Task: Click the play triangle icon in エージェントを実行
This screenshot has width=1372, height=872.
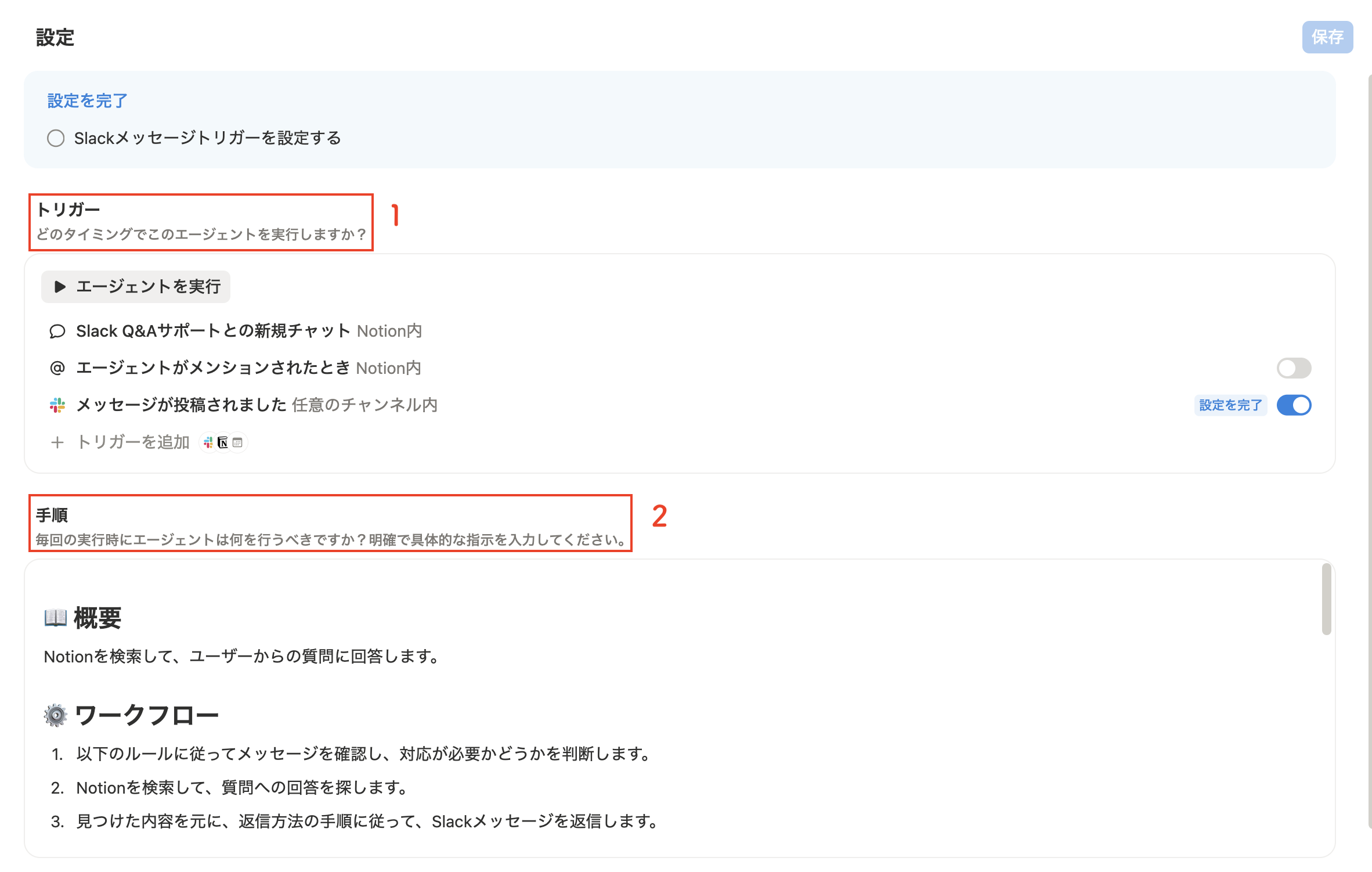Action: 59,287
